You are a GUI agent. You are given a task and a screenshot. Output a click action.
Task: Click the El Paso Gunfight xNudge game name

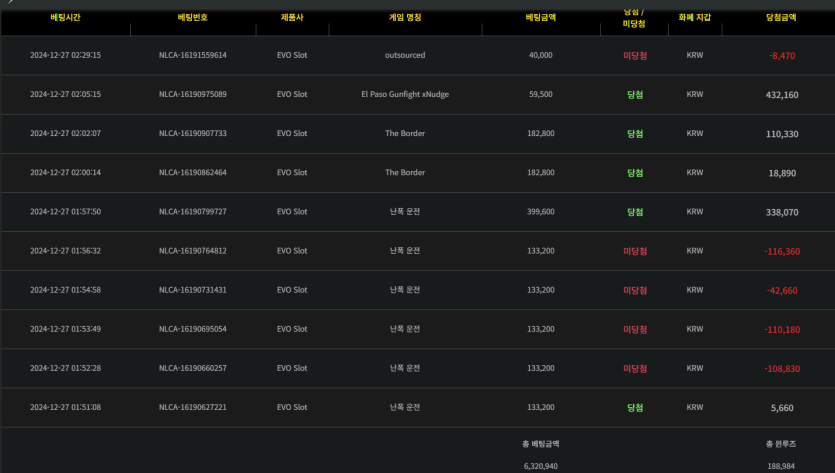(x=405, y=94)
